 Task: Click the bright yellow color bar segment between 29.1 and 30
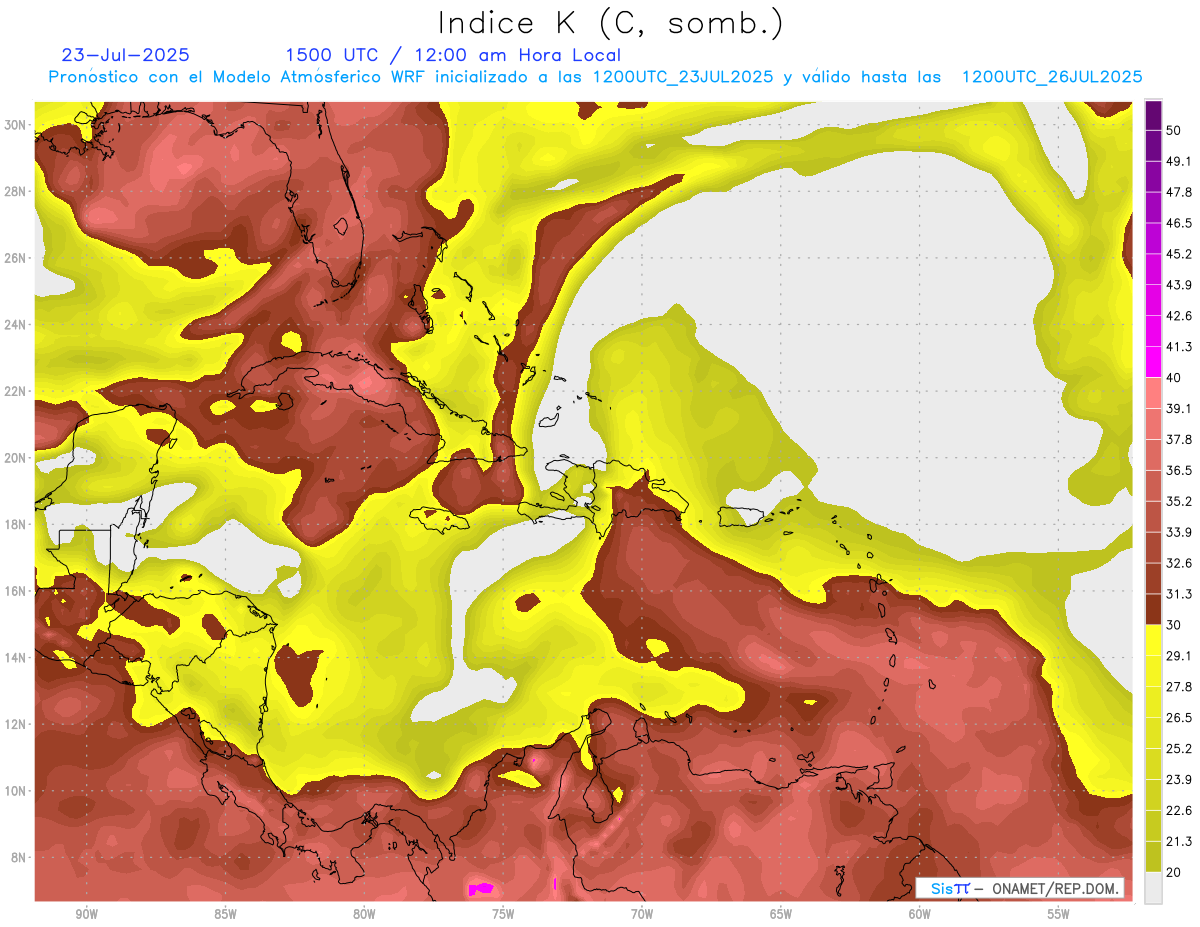(1153, 640)
